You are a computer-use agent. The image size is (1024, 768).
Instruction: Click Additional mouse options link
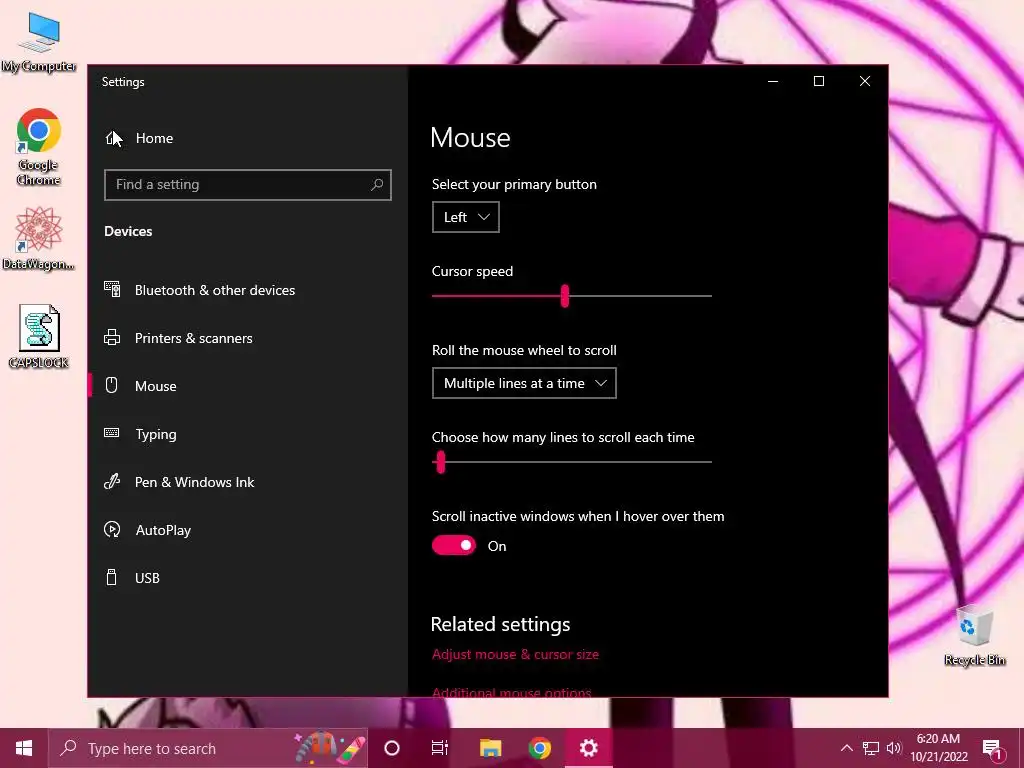[x=511, y=692]
